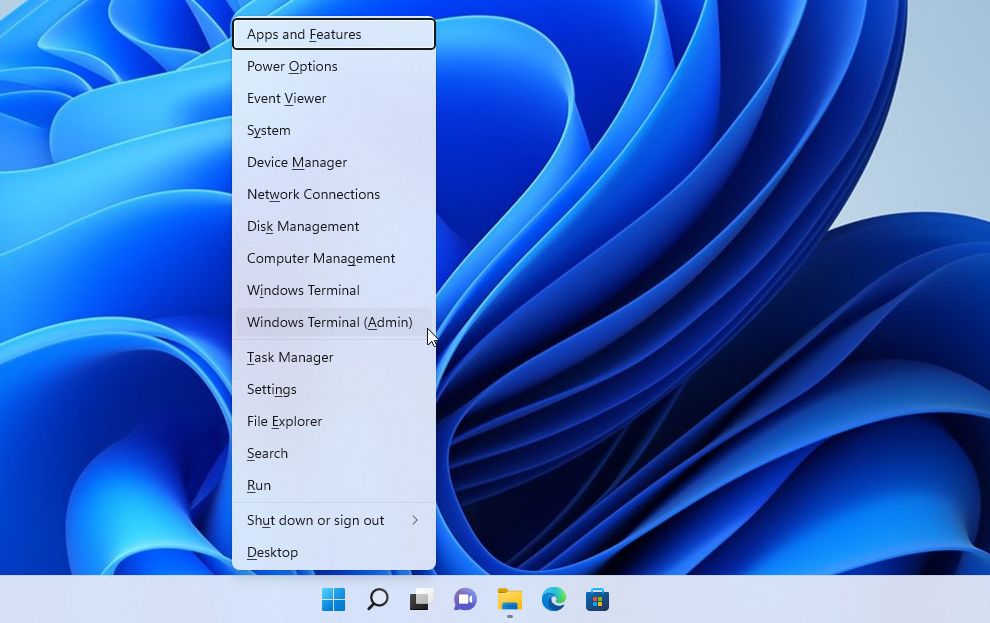Image resolution: width=990 pixels, height=623 pixels.
Task: Select Apps and Features menu entry
Action: (x=334, y=34)
